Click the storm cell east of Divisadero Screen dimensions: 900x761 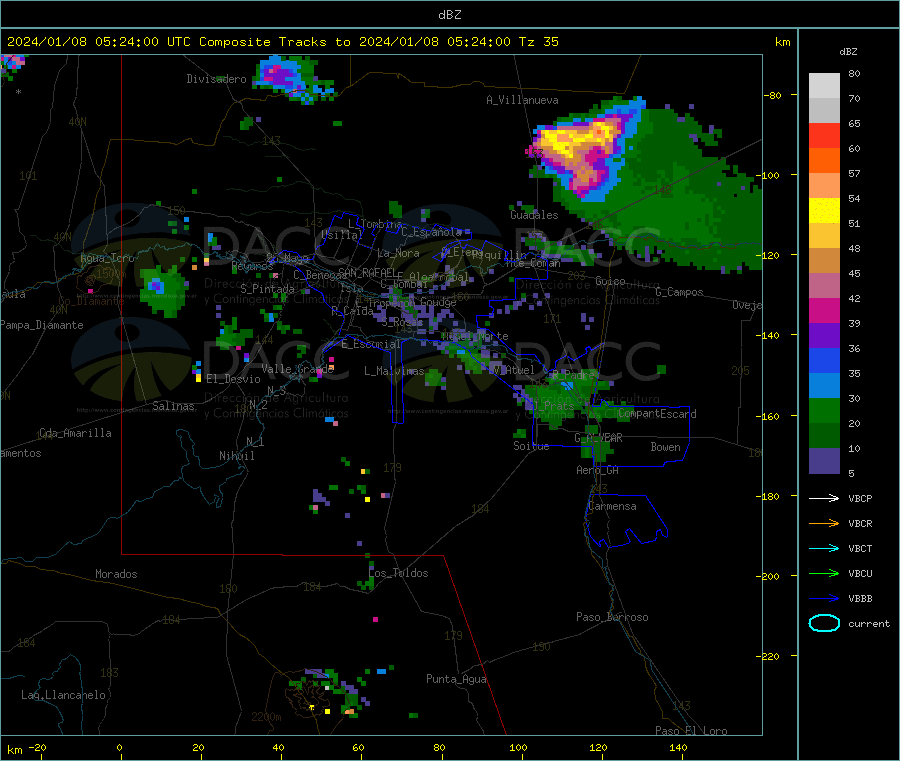coord(293,79)
